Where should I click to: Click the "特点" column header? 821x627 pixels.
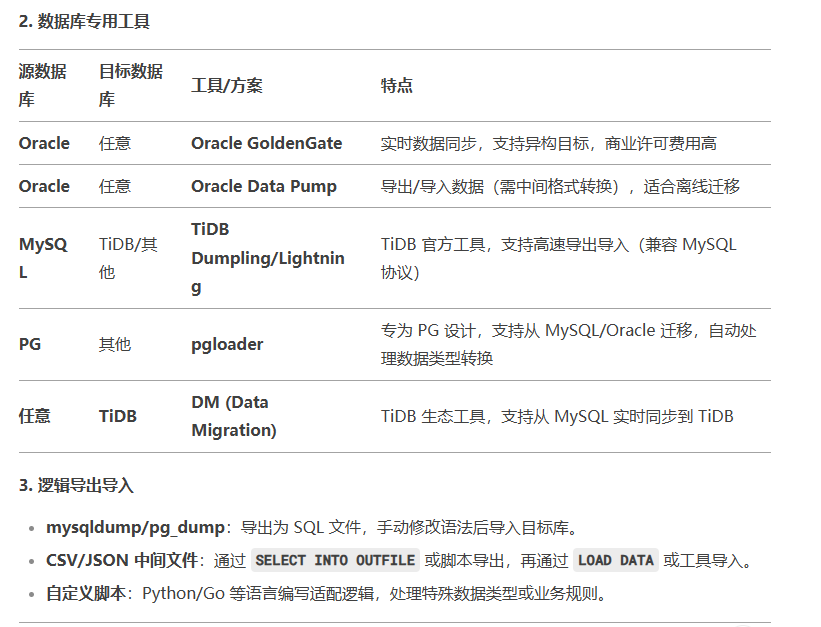(x=396, y=85)
